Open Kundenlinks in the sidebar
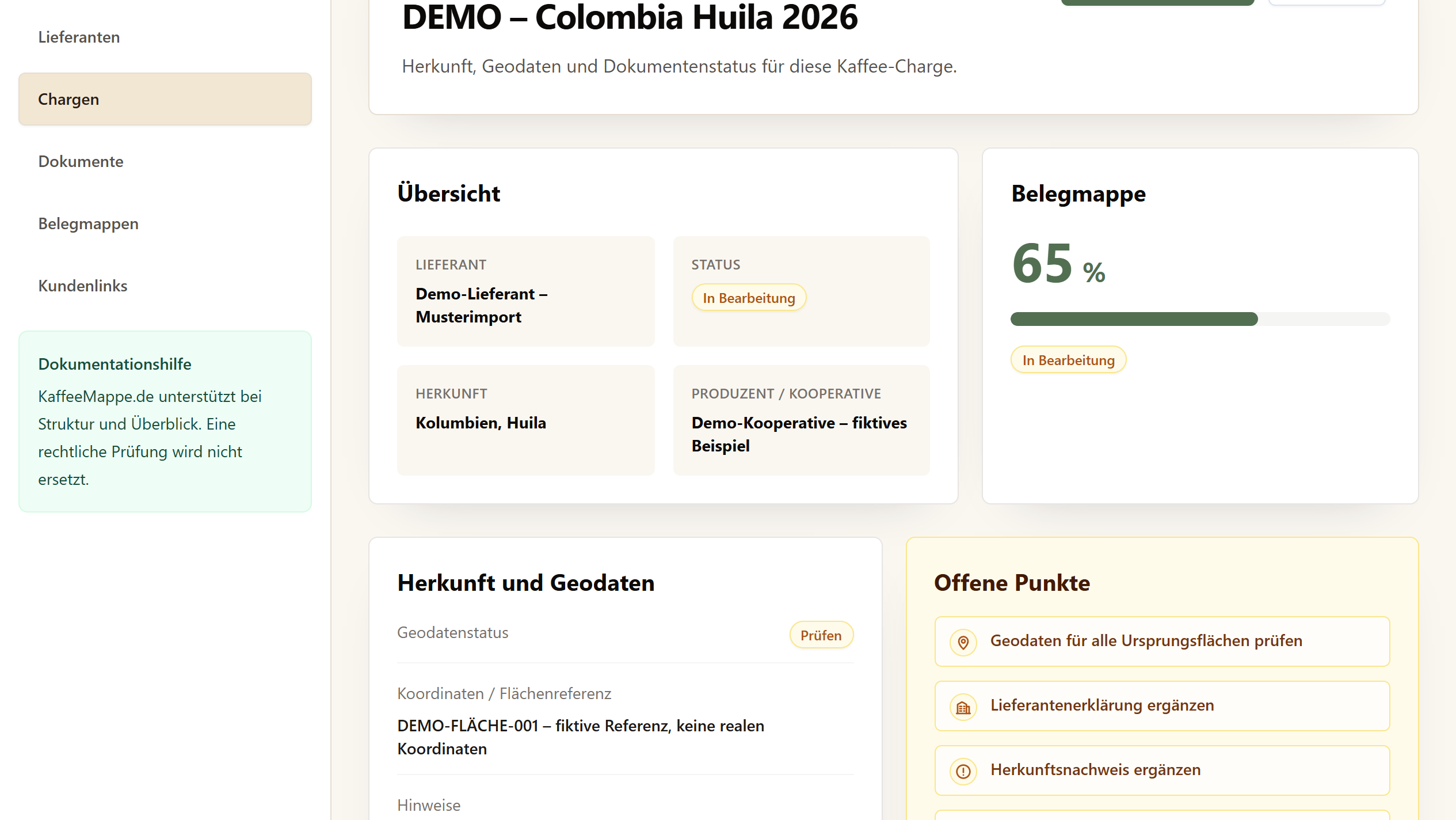 pos(165,286)
